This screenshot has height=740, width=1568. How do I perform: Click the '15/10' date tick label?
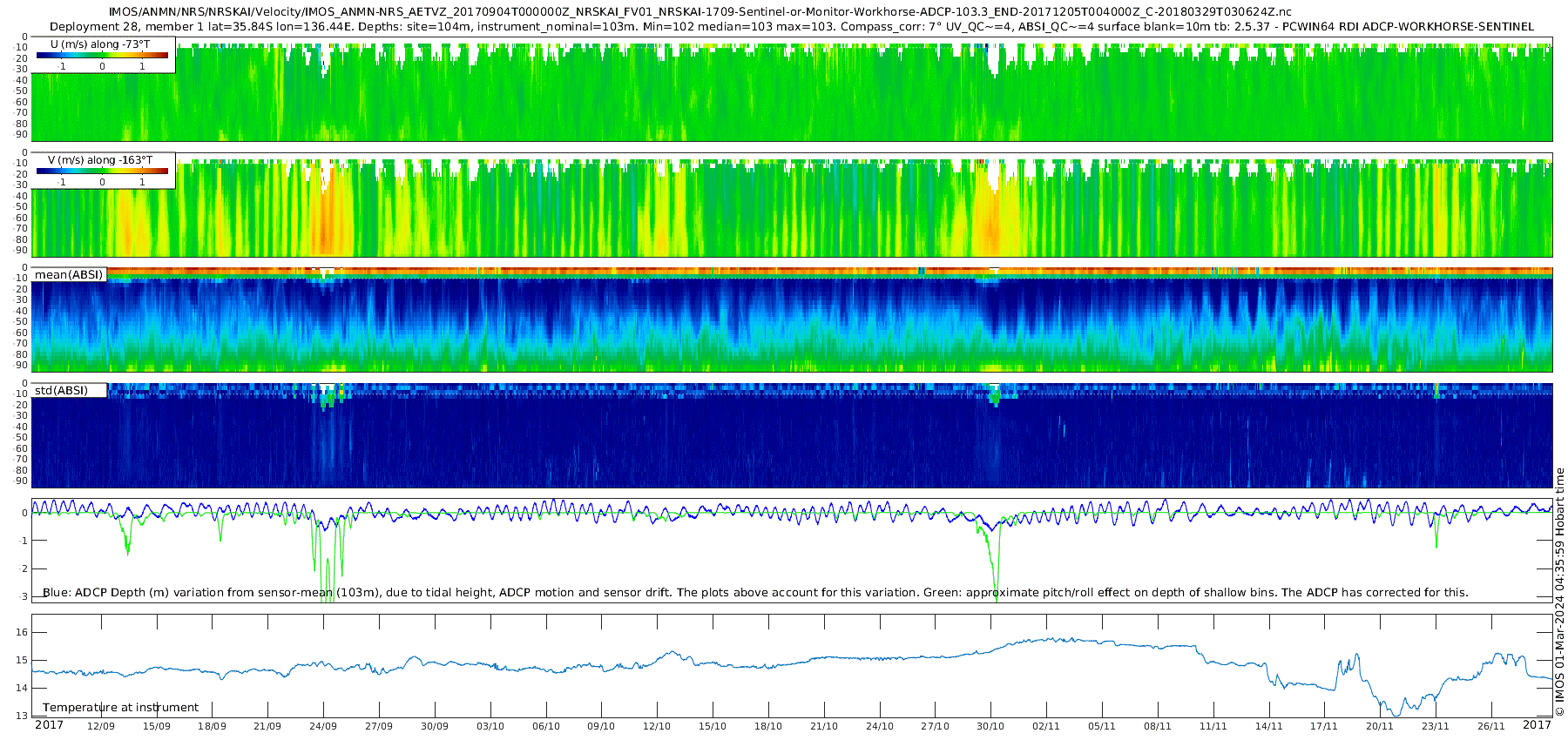(x=713, y=726)
